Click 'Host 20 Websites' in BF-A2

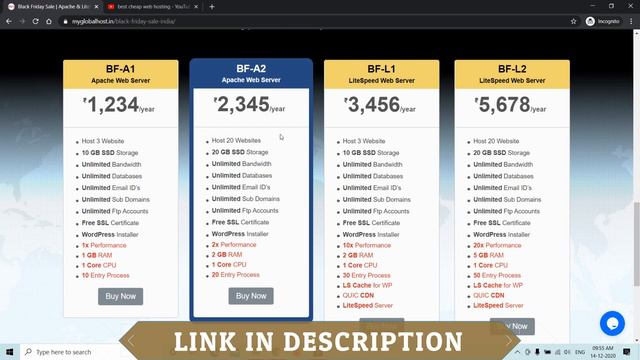pyautogui.click(x=236, y=140)
